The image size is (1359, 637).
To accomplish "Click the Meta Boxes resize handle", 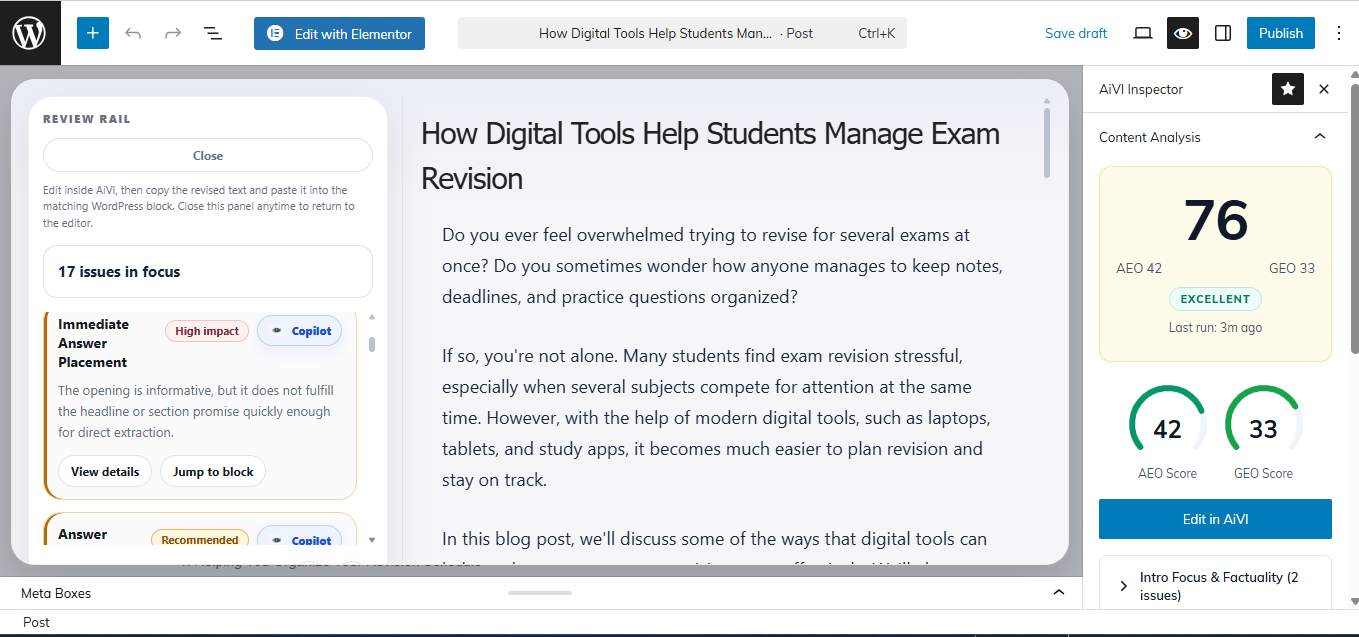I will pyautogui.click(x=540, y=593).
